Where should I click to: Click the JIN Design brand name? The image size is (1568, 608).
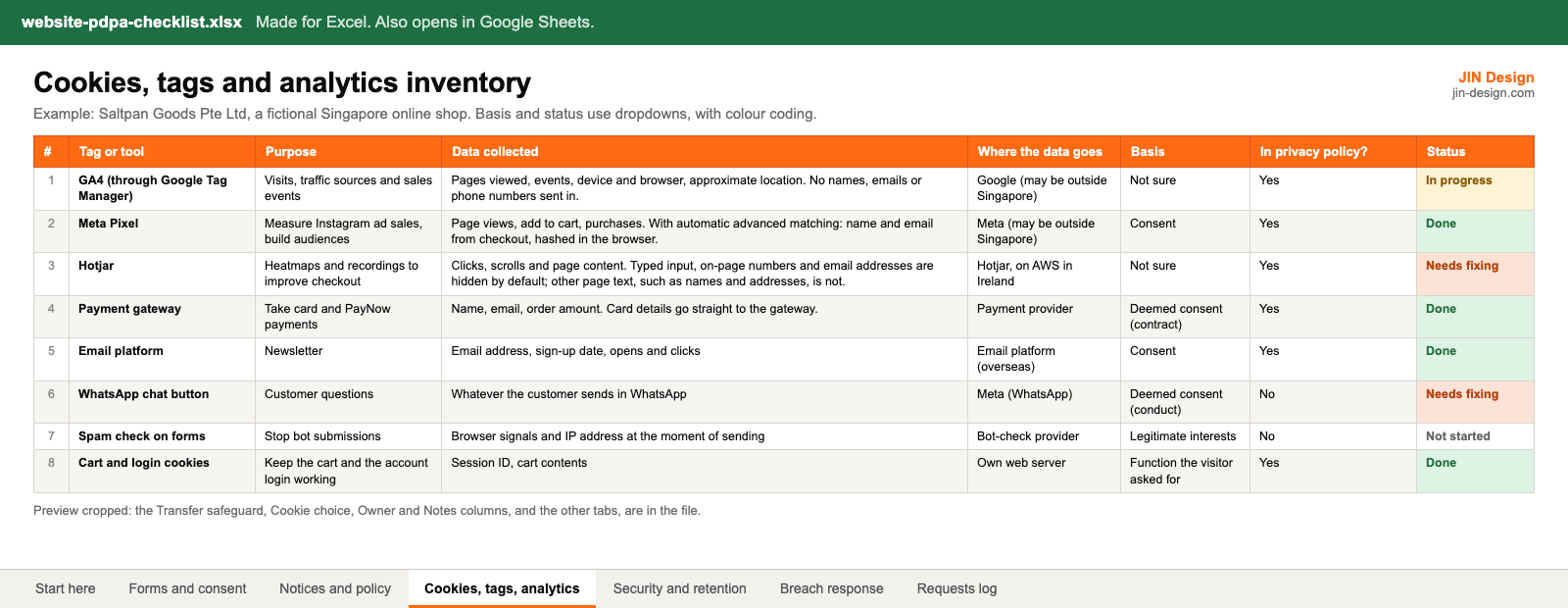[x=1496, y=77]
